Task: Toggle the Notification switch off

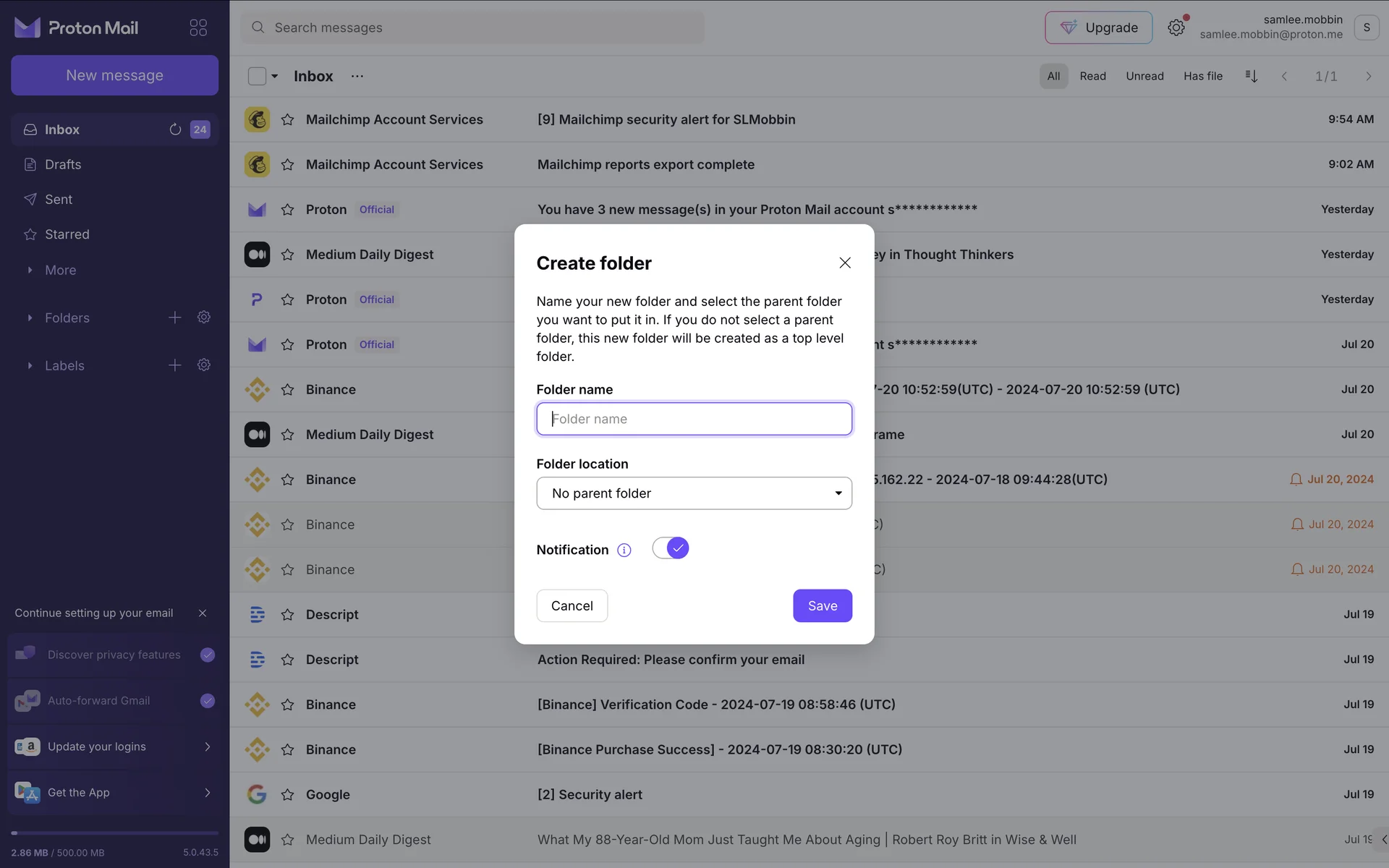Action: pos(671,548)
